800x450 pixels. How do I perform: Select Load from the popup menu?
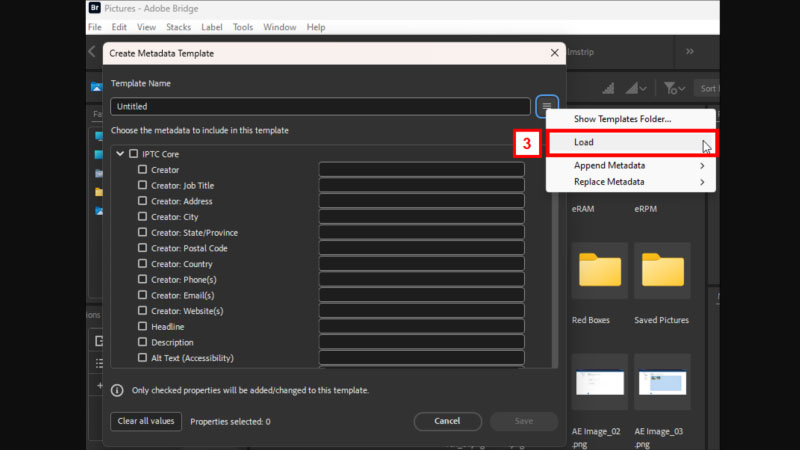630,143
